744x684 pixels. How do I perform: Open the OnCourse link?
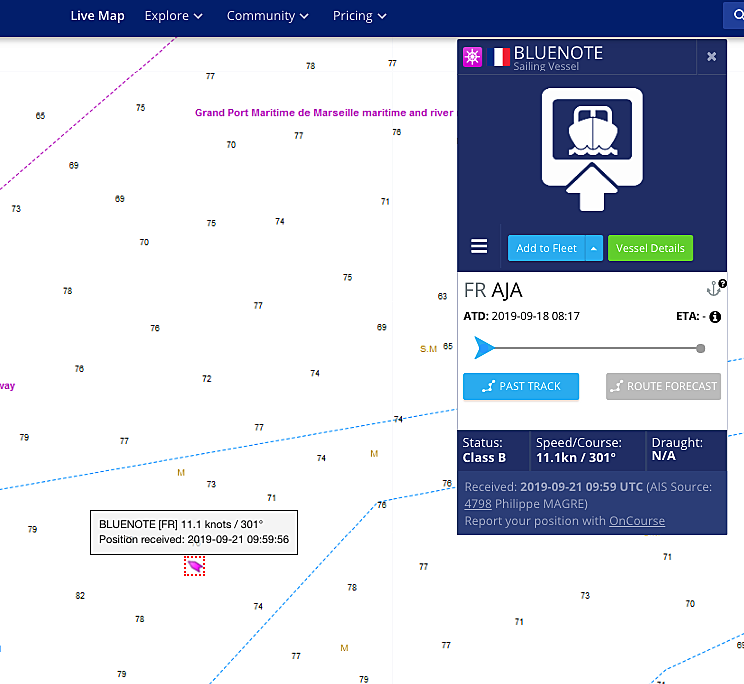[637, 521]
